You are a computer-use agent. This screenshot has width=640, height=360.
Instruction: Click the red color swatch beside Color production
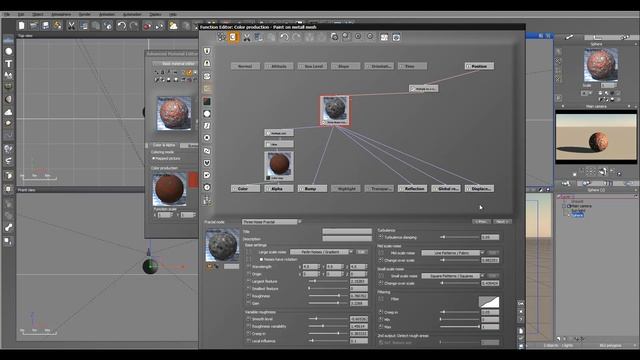193,180
